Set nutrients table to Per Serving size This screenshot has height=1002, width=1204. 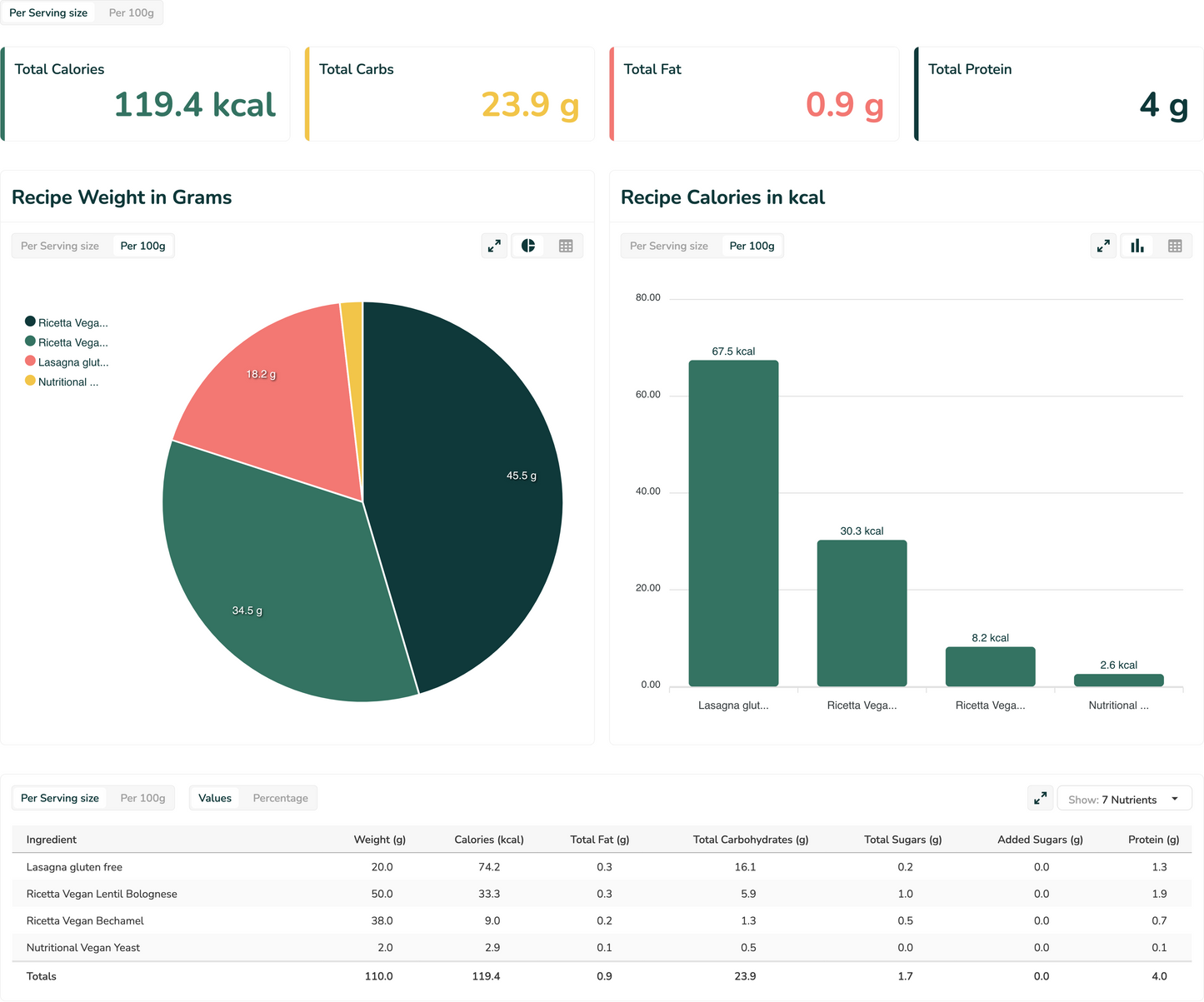pos(60,798)
